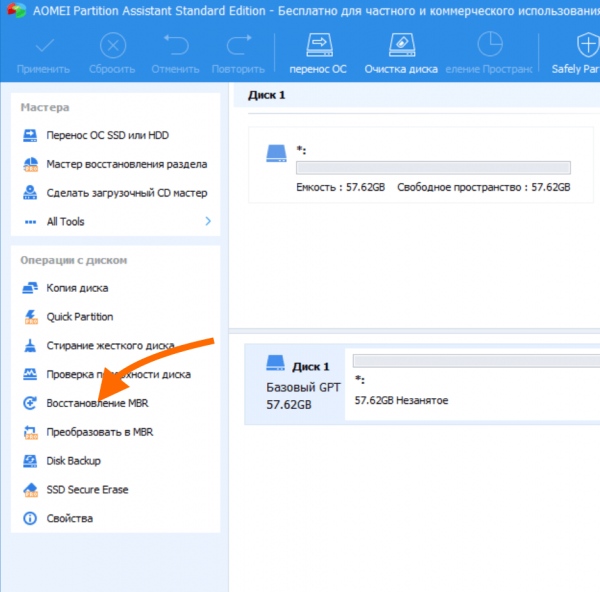Click the Копия диска icon
Screen dimensions: 600x592
click(30, 288)
